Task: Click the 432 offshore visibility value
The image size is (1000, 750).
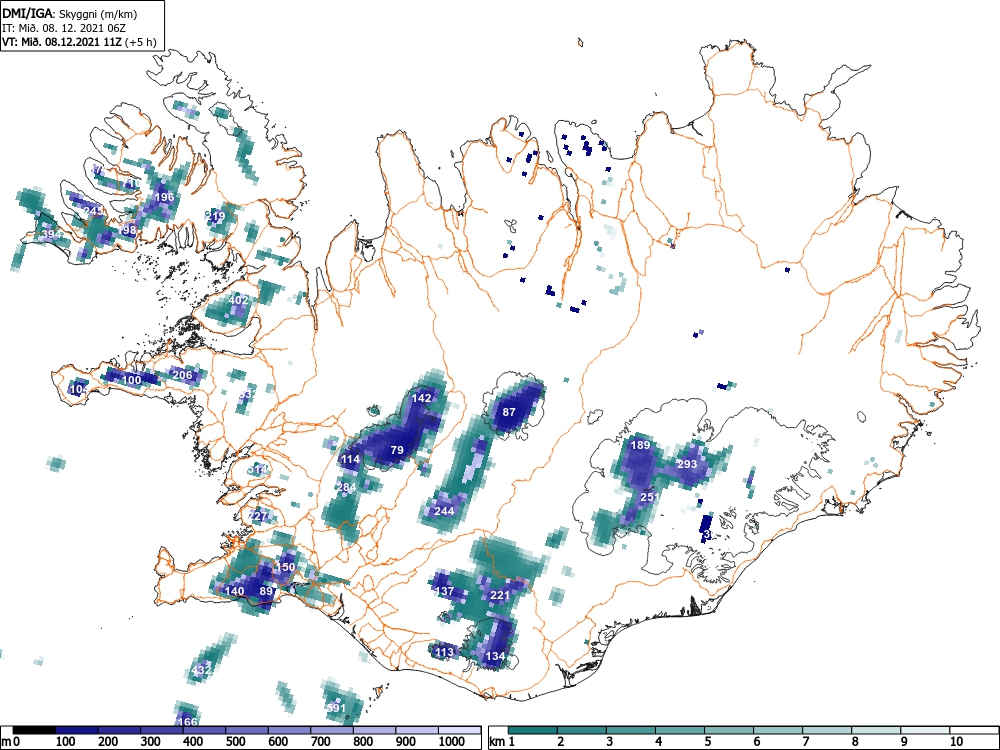Action: point(201,671)
